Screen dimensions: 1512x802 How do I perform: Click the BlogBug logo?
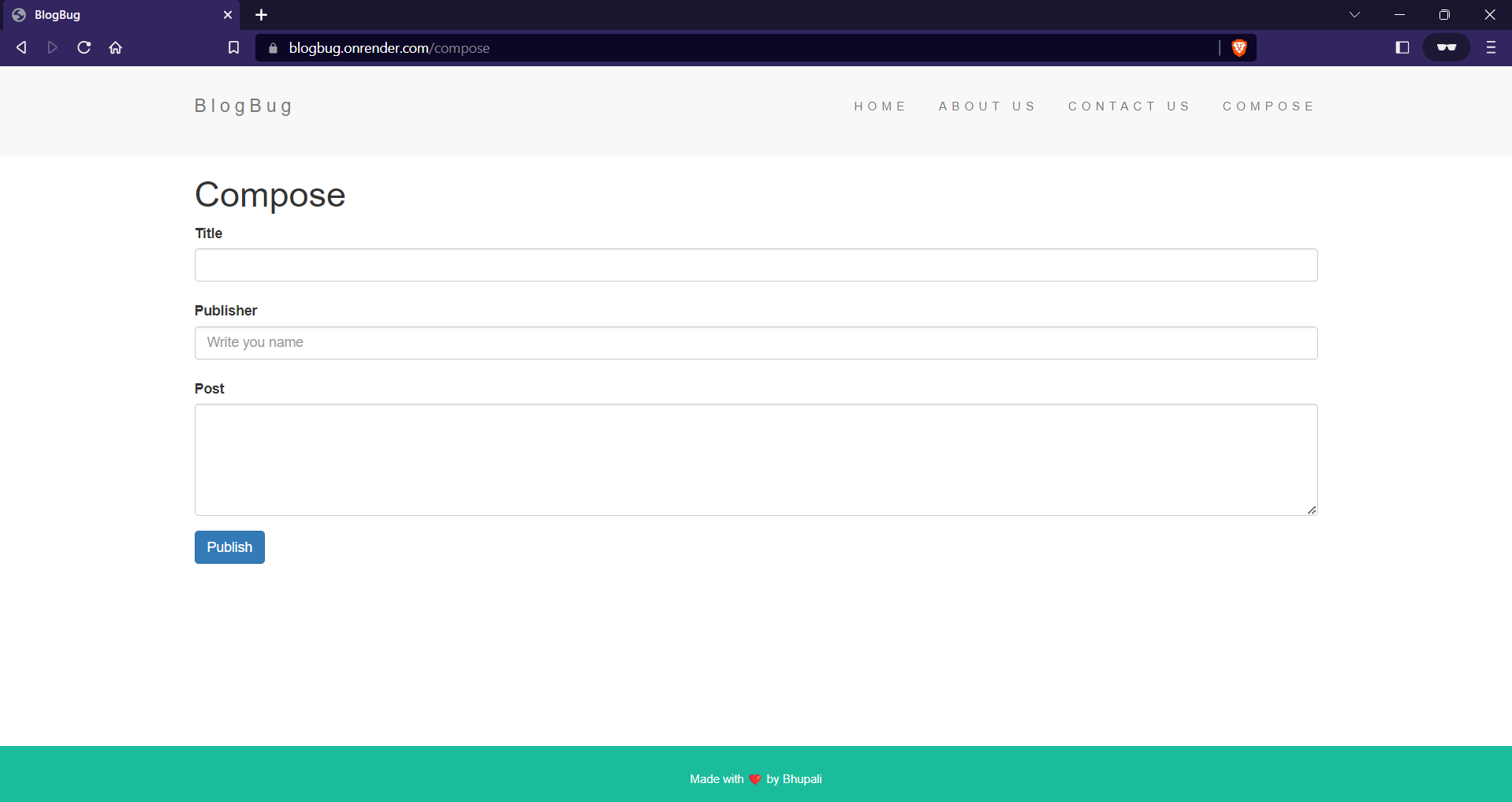(x=244, y=105)
